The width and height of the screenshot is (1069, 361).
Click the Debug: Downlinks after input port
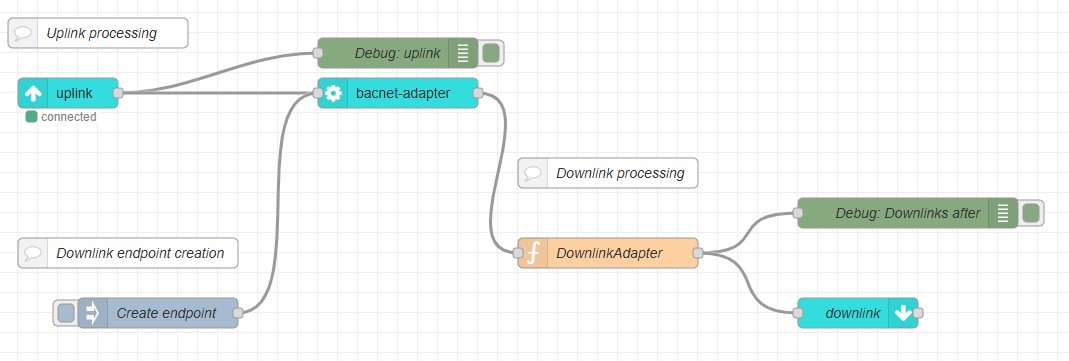[798, 213]
